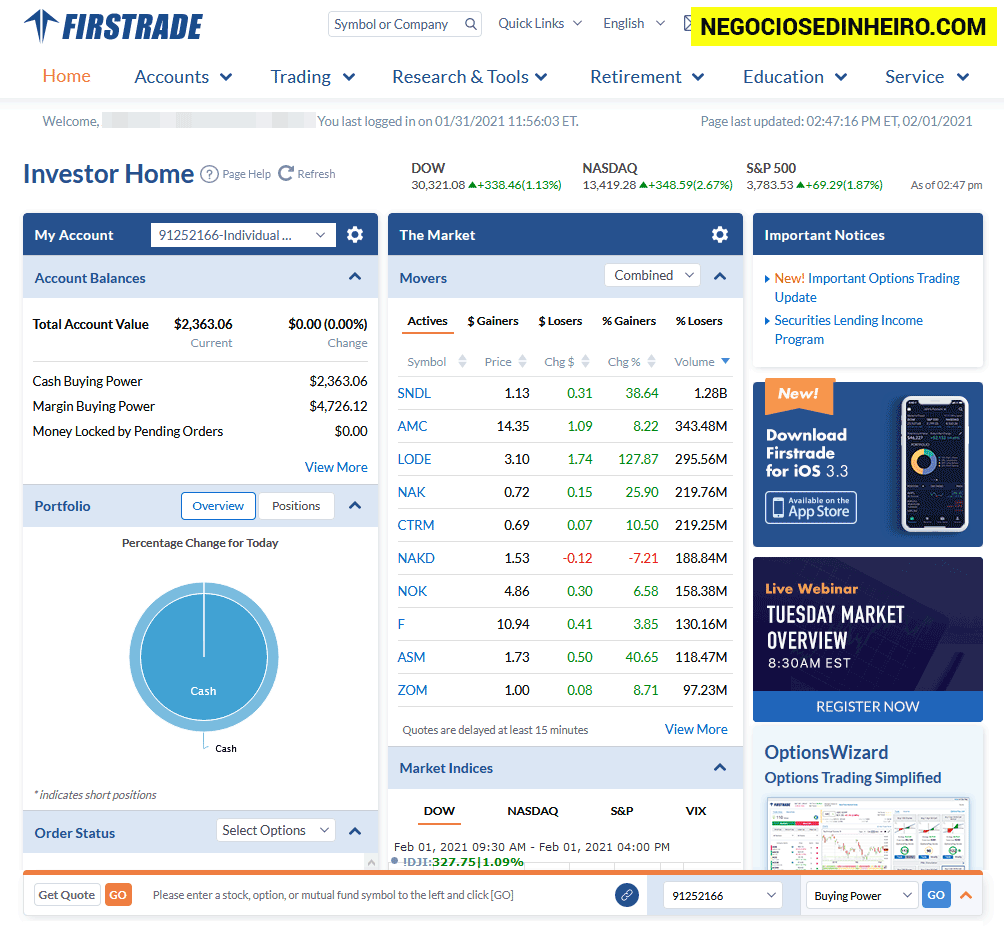1004x928 pixels.
Task: Click the App Store download badge
Action: 811,507
